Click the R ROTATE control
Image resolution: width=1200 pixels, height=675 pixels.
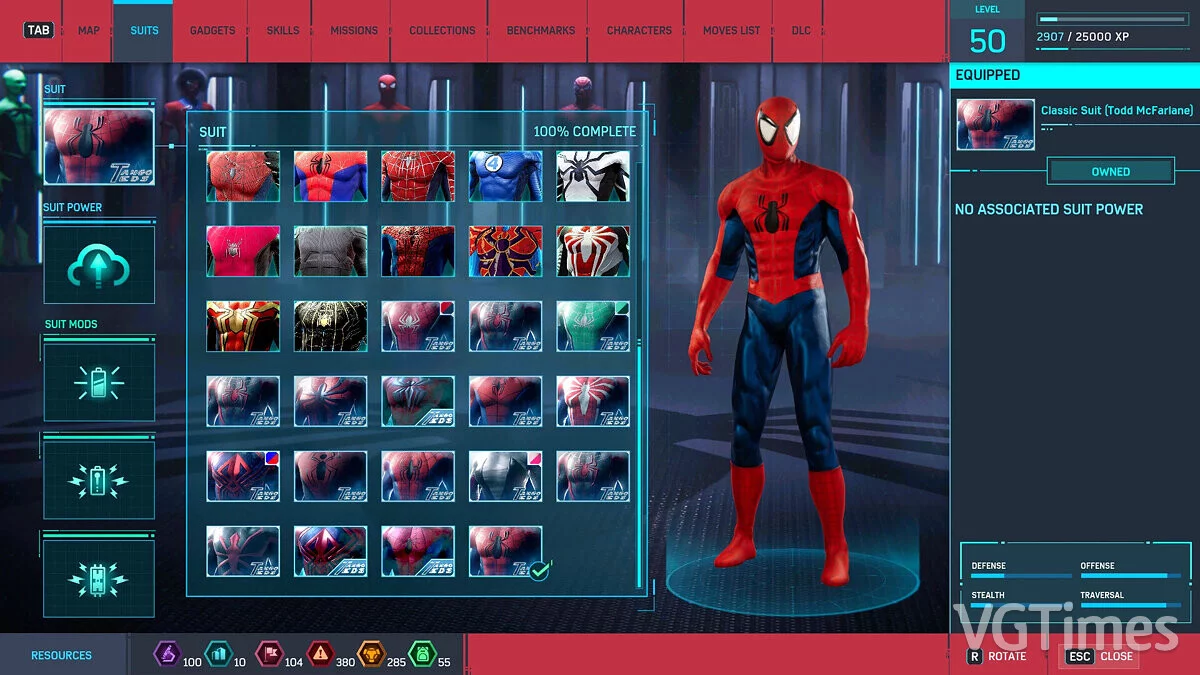pyautogui.click(x=995, y=657)
